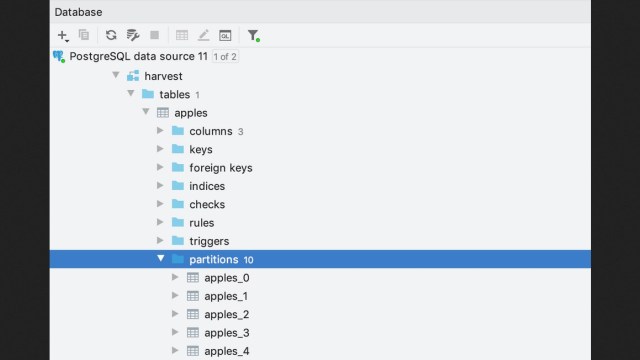Select the 'apples' table label
Image resolution: width=640 pixels, height=360 pixels.
[191, 113]
